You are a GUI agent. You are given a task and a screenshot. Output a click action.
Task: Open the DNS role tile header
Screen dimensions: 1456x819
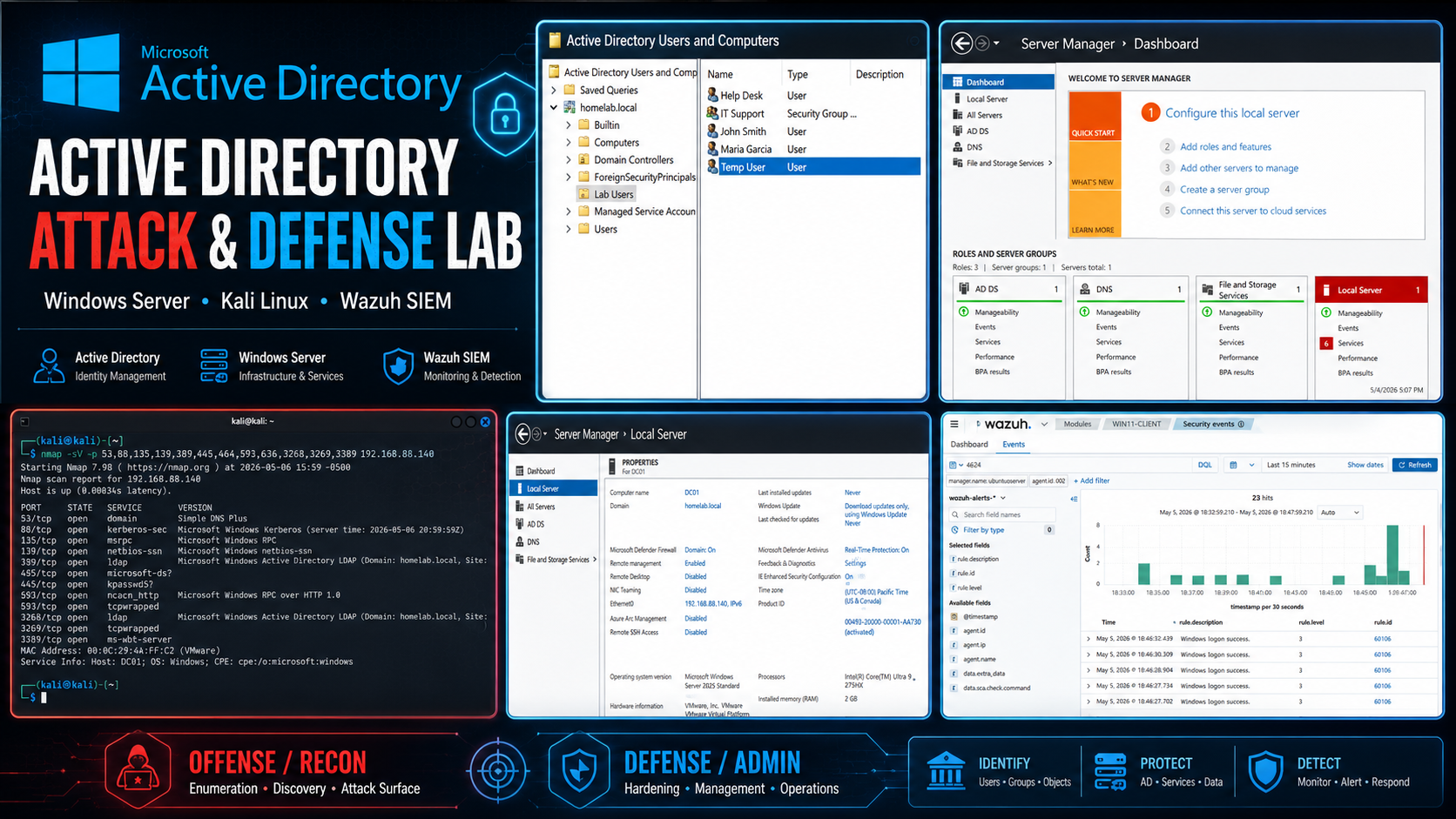coord(1131,289)
